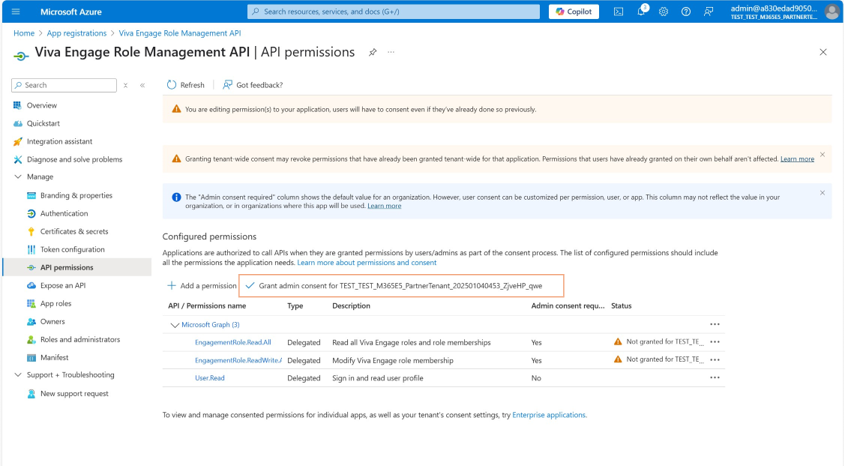Launch Cloud Shell from the top bar

click(x=618, y=11)
